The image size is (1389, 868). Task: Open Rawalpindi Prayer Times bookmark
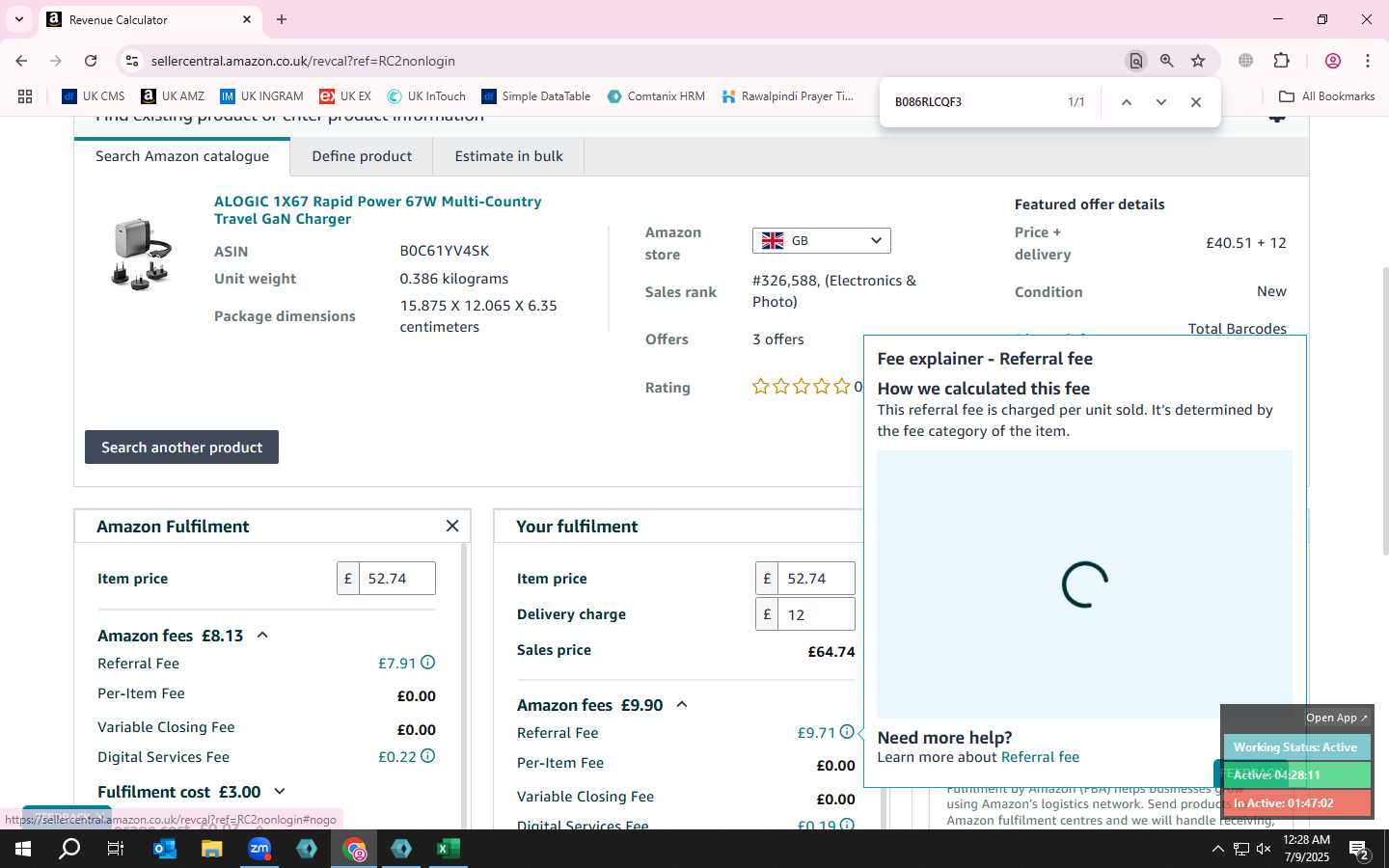(x=788, y=96)
